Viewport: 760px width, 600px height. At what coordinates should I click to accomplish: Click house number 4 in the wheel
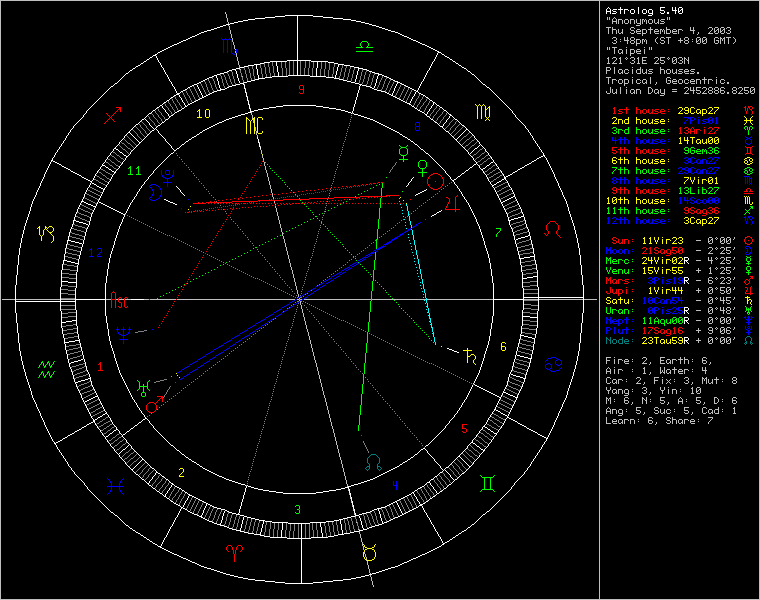click(x=396, y=485)
